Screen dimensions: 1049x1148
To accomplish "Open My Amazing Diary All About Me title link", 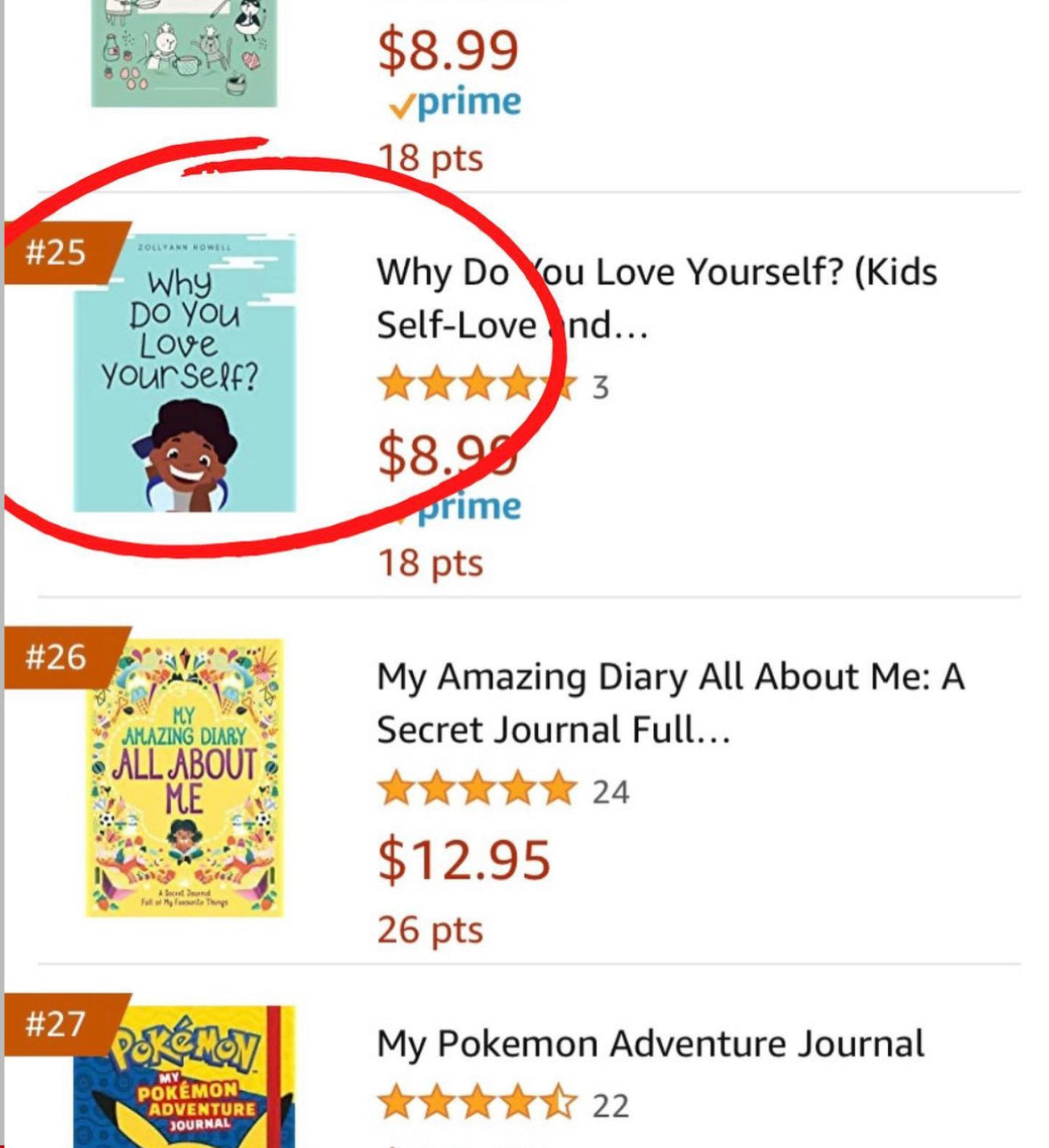I will (671, 703).
